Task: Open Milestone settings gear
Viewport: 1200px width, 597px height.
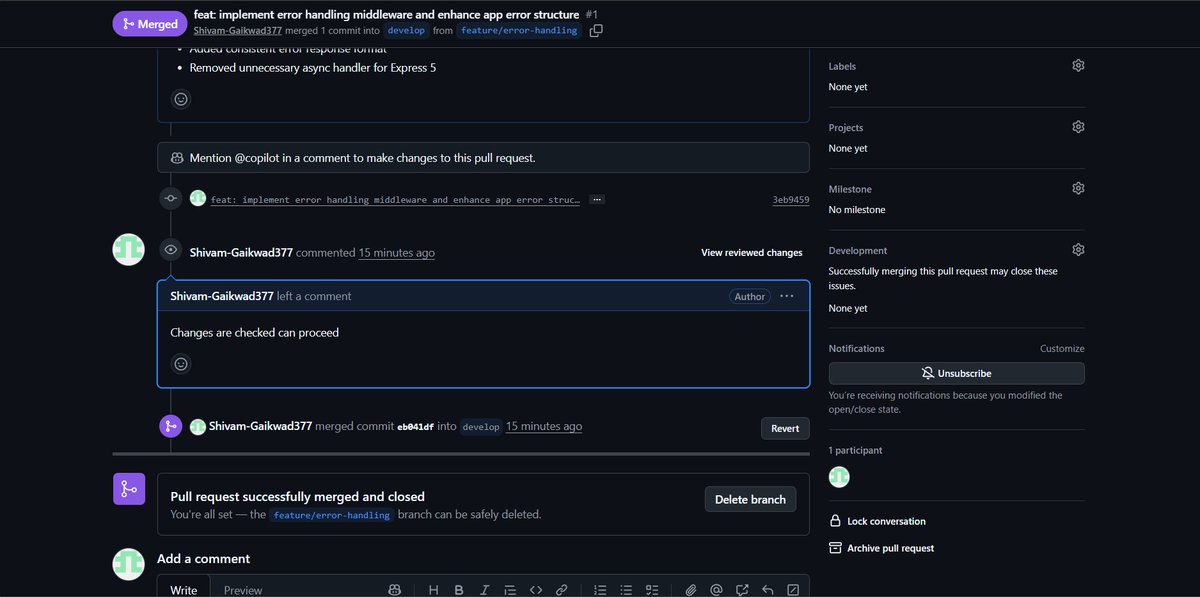Action: coord(1078,188)
